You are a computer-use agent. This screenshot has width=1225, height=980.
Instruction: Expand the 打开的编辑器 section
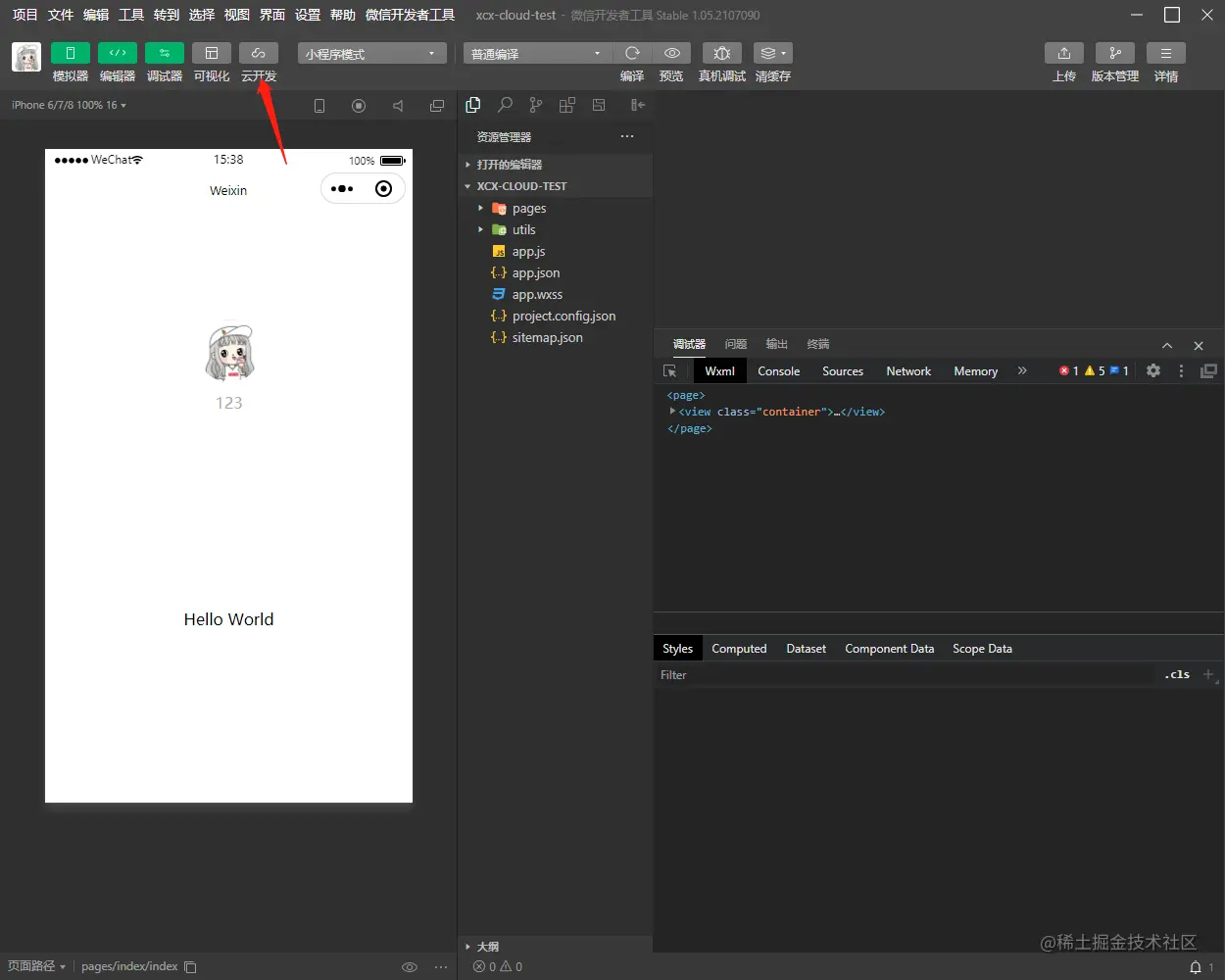555,165
